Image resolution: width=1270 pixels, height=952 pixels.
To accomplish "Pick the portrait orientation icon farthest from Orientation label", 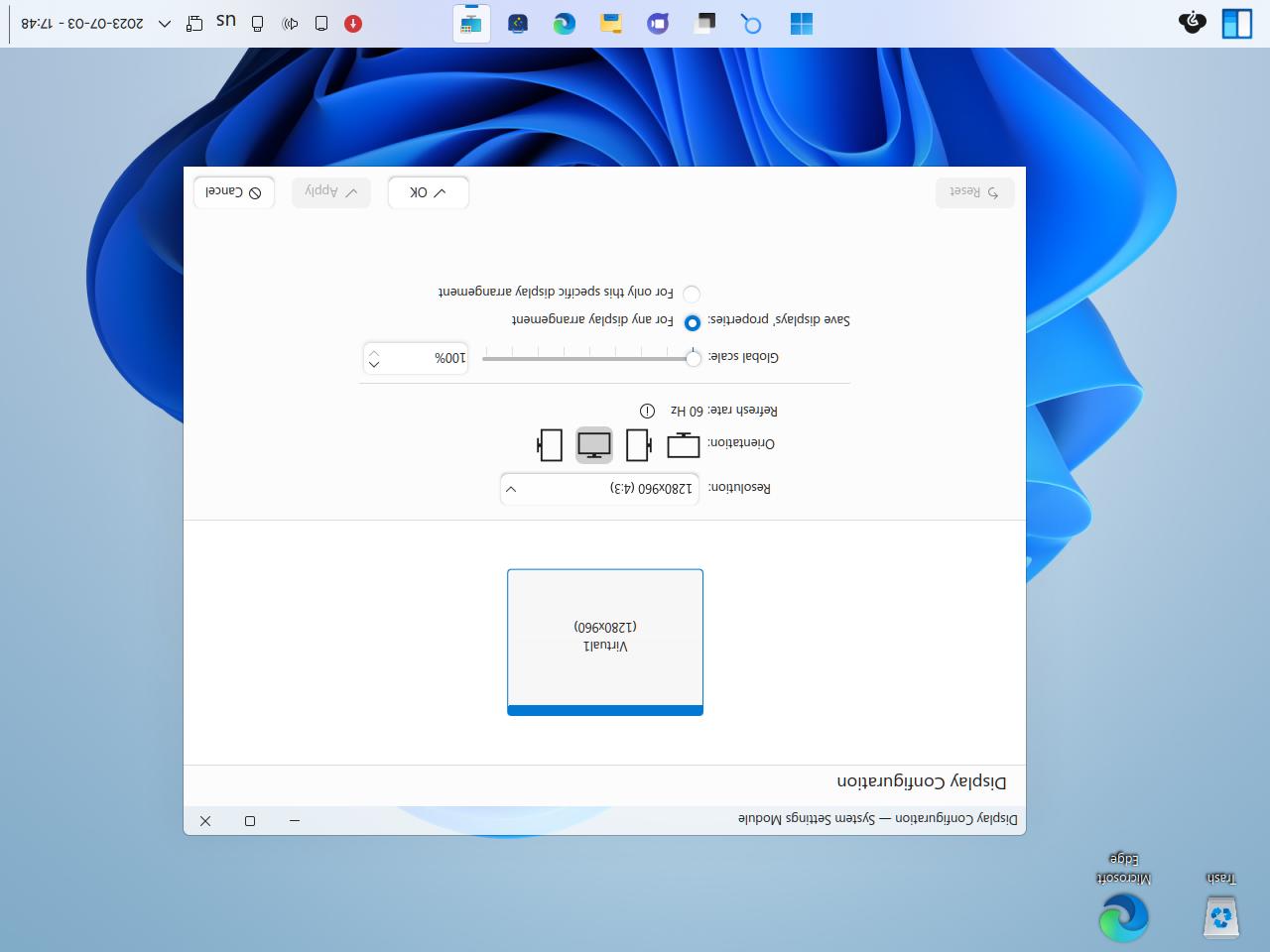I will point(550,445).
